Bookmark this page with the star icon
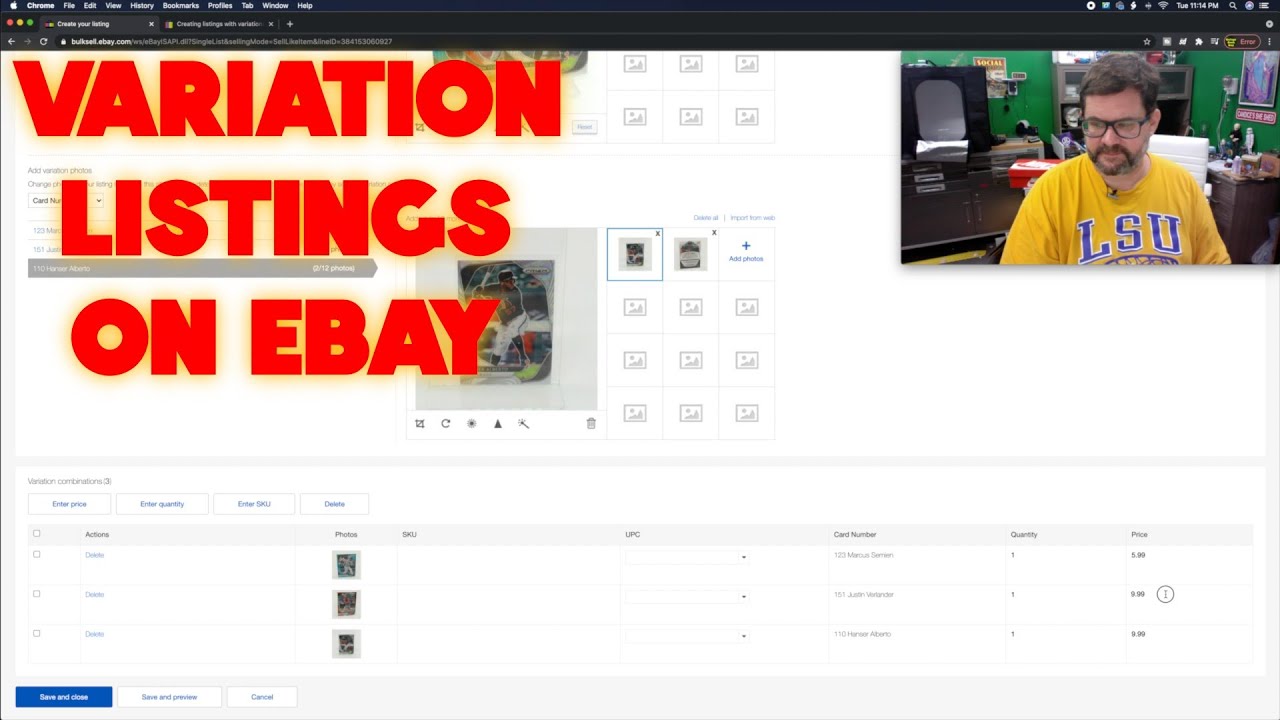This screenshot has height=720, width=1280. [x=1147, y=41]
